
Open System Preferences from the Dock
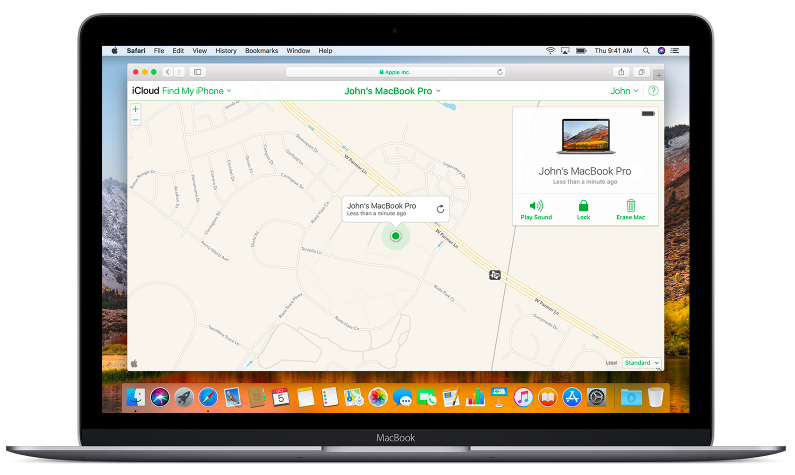pyautogui.click(x=596, y=397)
